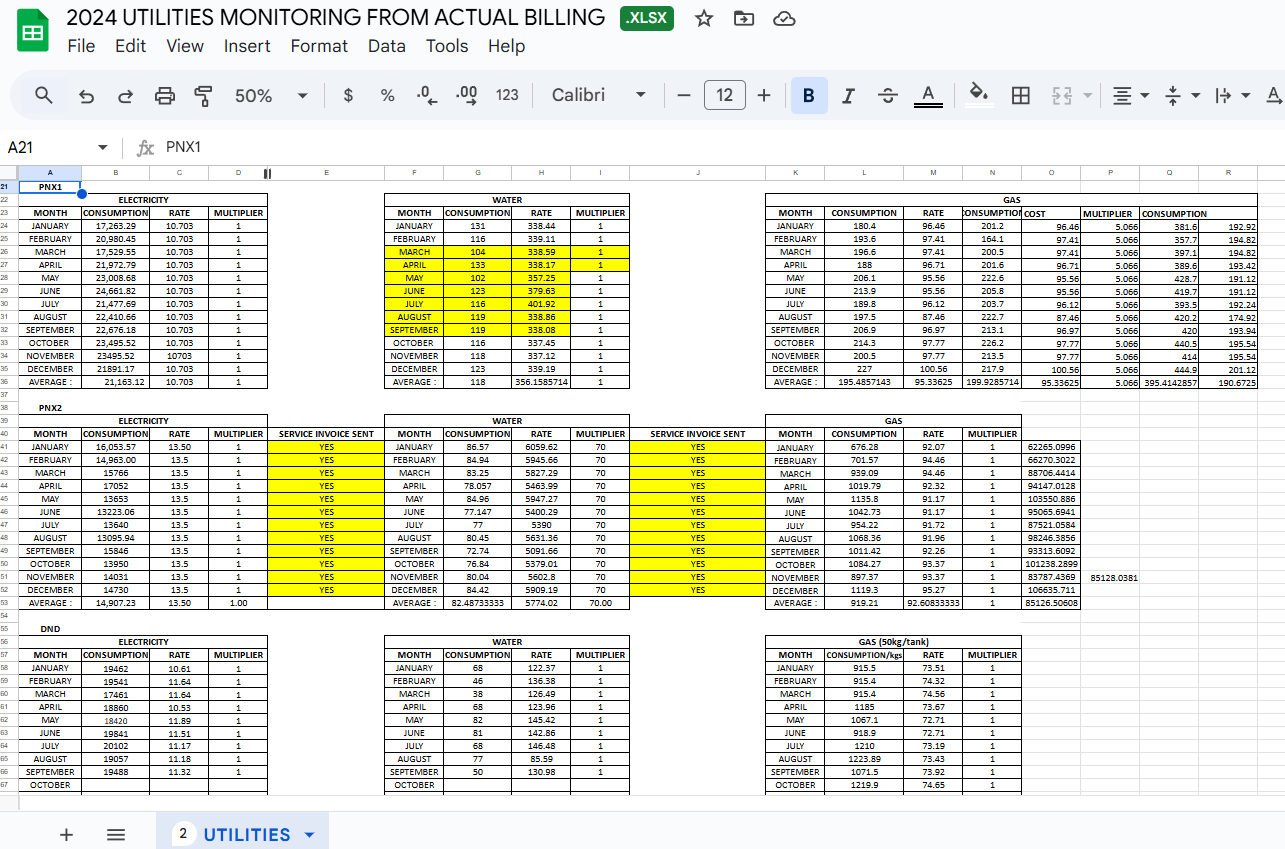Toggle italic formatting

(x=848, y=95)
